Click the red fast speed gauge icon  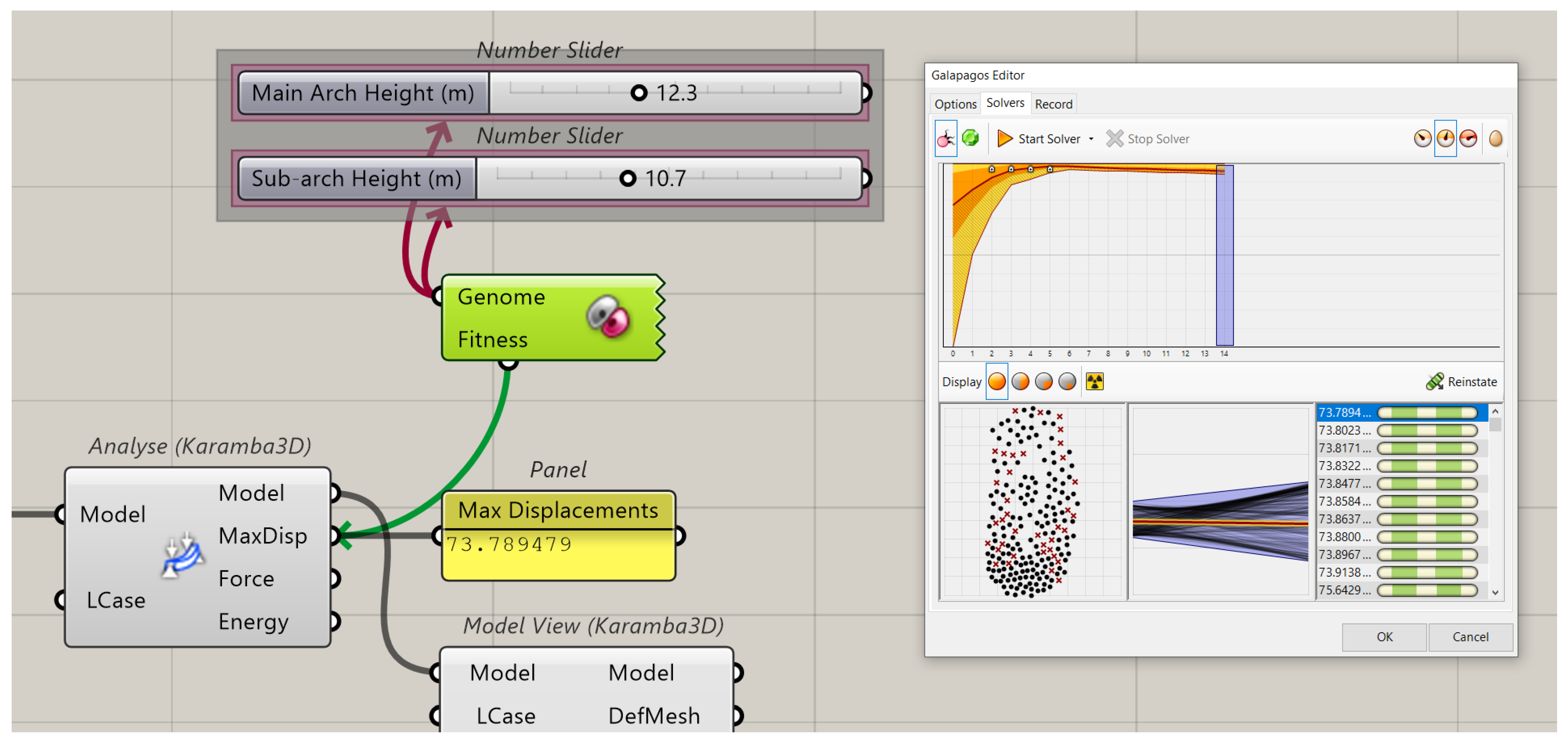[x=1468, y=139]
